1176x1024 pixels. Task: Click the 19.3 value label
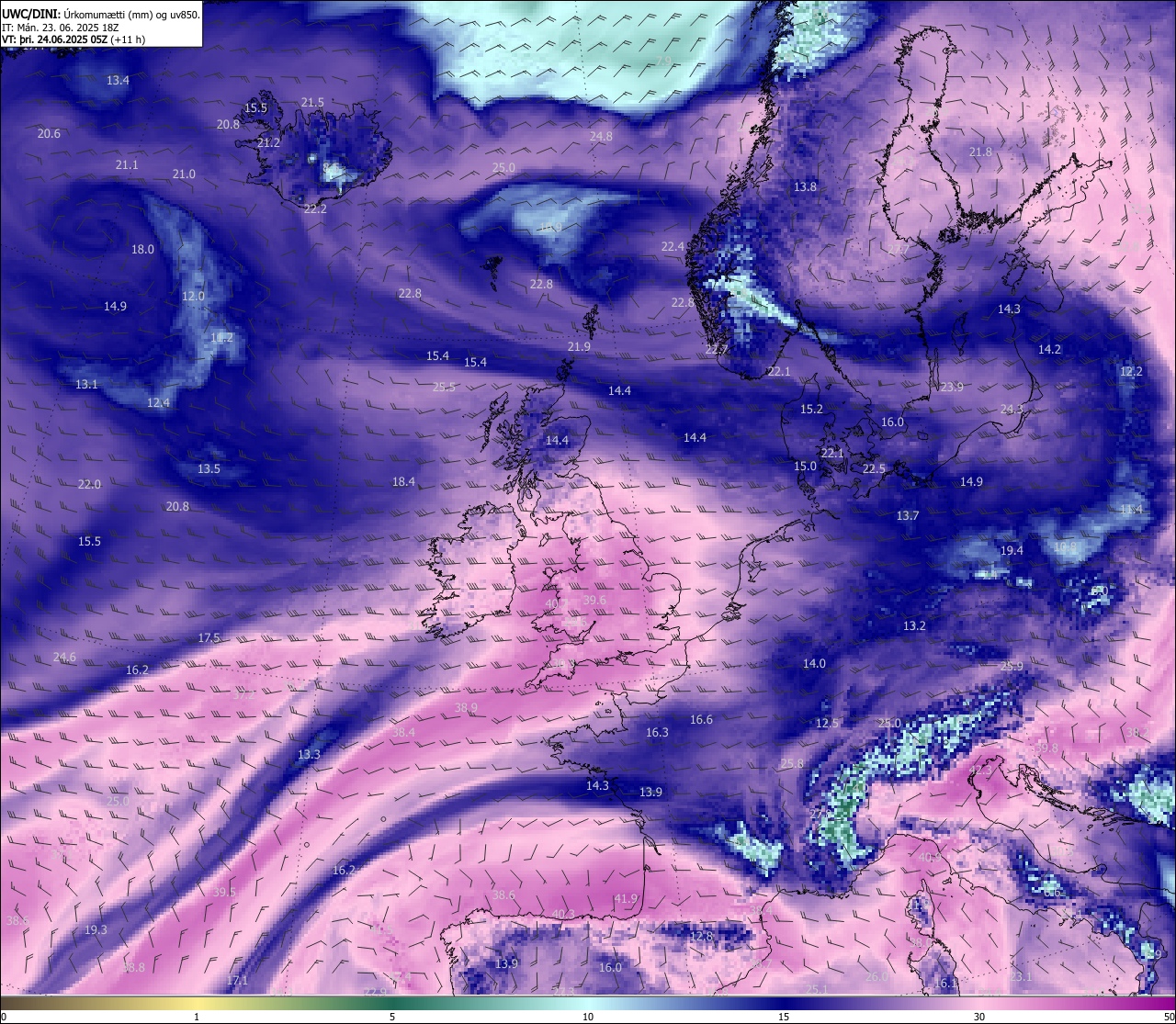tap(96, 930)
